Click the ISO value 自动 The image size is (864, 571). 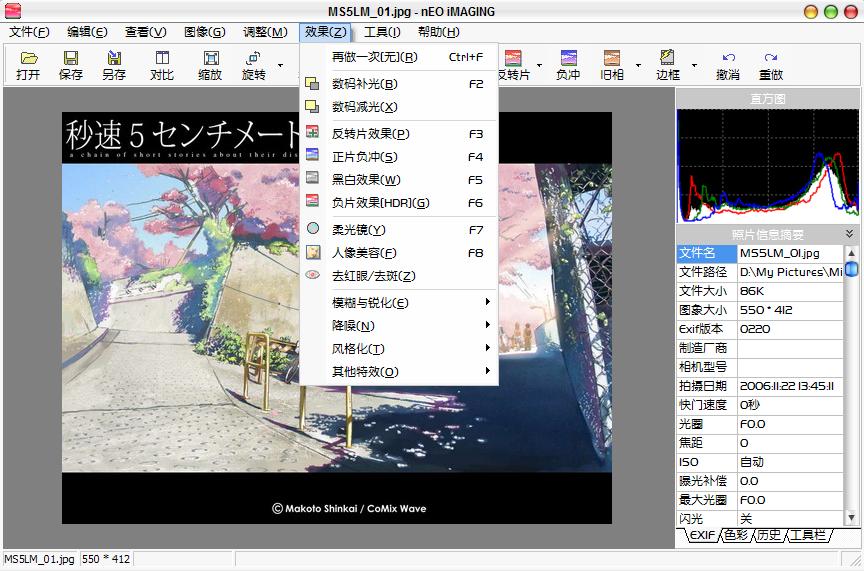pyautogui.click(x=791, y=462)
